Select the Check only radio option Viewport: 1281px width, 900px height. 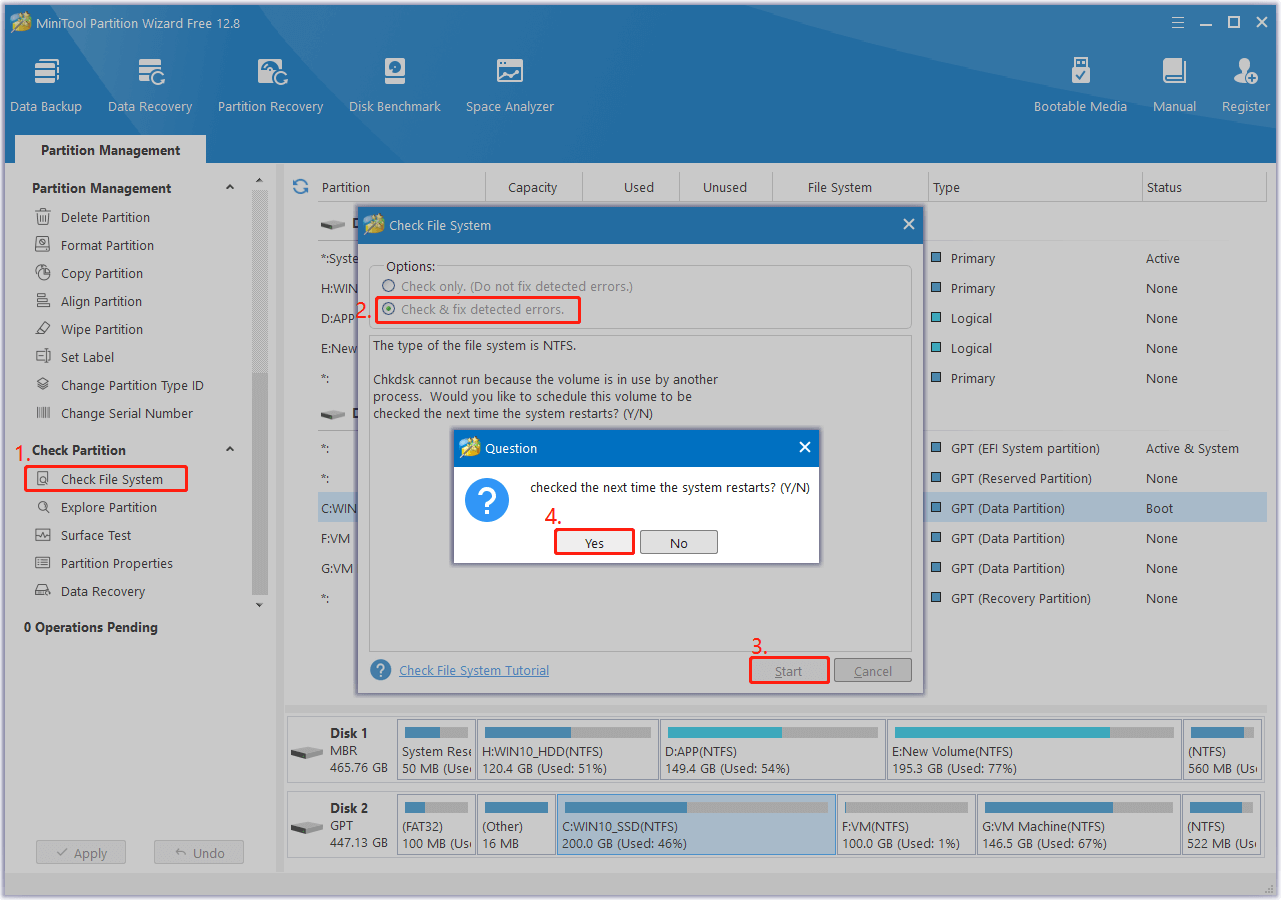(x=389, y=286)
